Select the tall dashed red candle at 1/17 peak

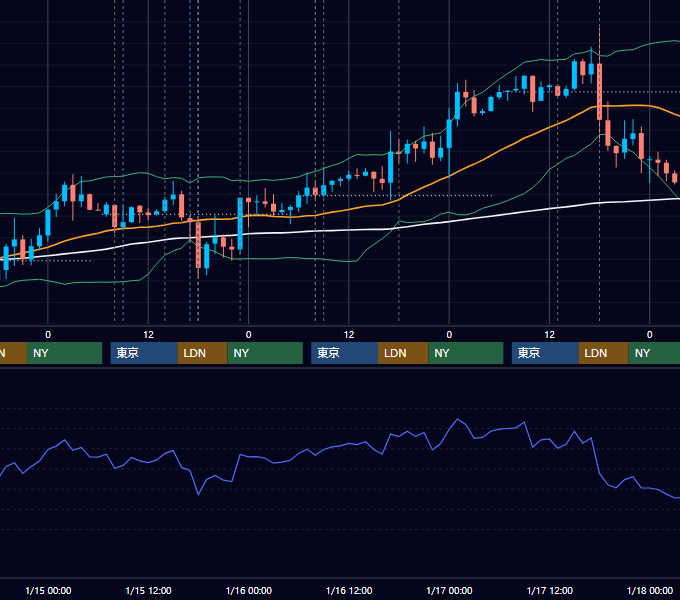click(599, 91)
